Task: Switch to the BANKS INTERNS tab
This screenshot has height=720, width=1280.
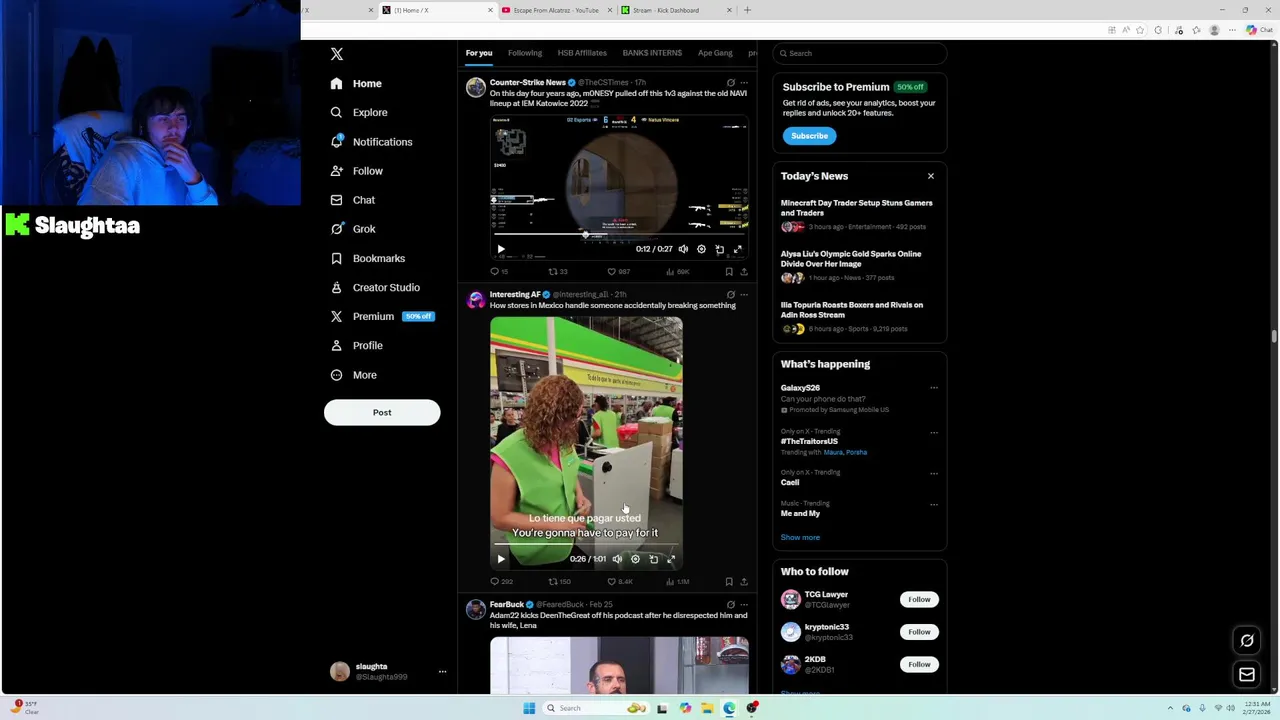Action: coord(652,53)
